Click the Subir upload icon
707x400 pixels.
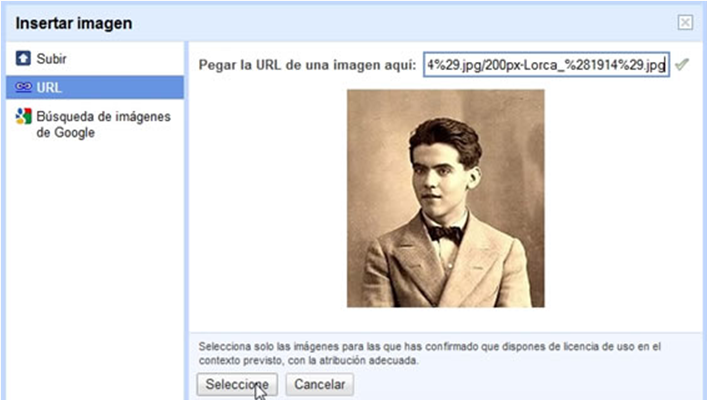pyautogui.click(x=23, y=58)
